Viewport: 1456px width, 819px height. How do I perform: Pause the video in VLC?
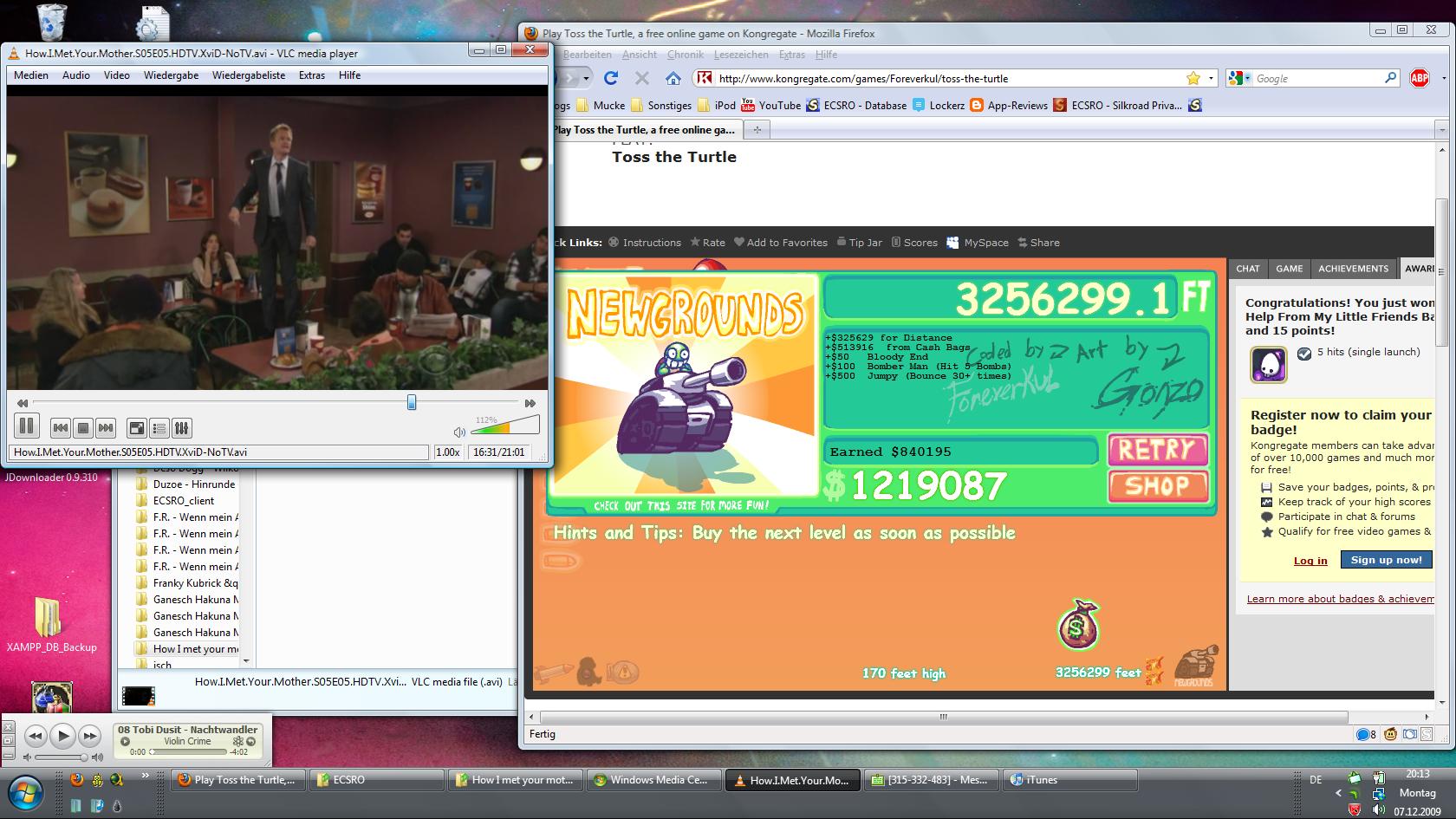(26, 426)
